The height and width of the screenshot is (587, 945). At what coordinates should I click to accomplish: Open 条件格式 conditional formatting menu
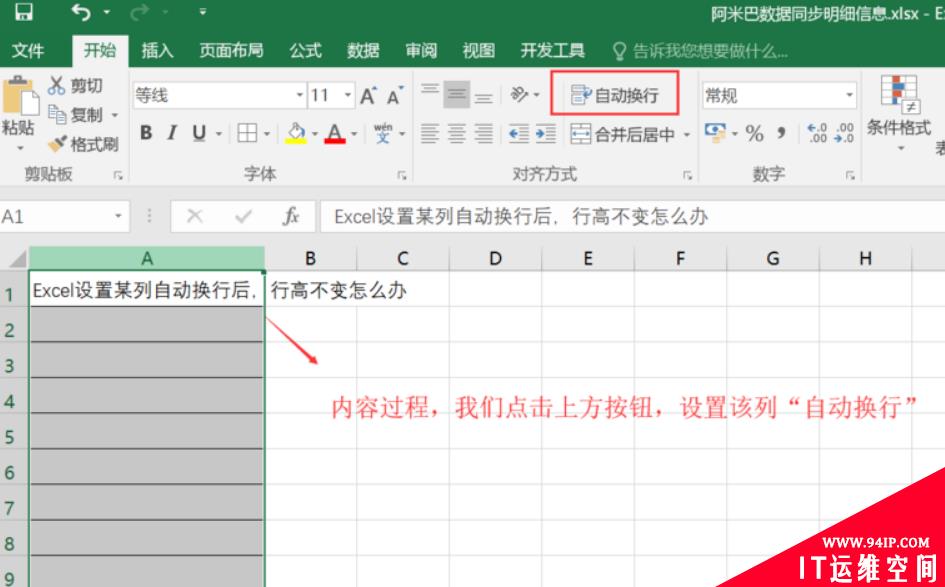[899, 113]
